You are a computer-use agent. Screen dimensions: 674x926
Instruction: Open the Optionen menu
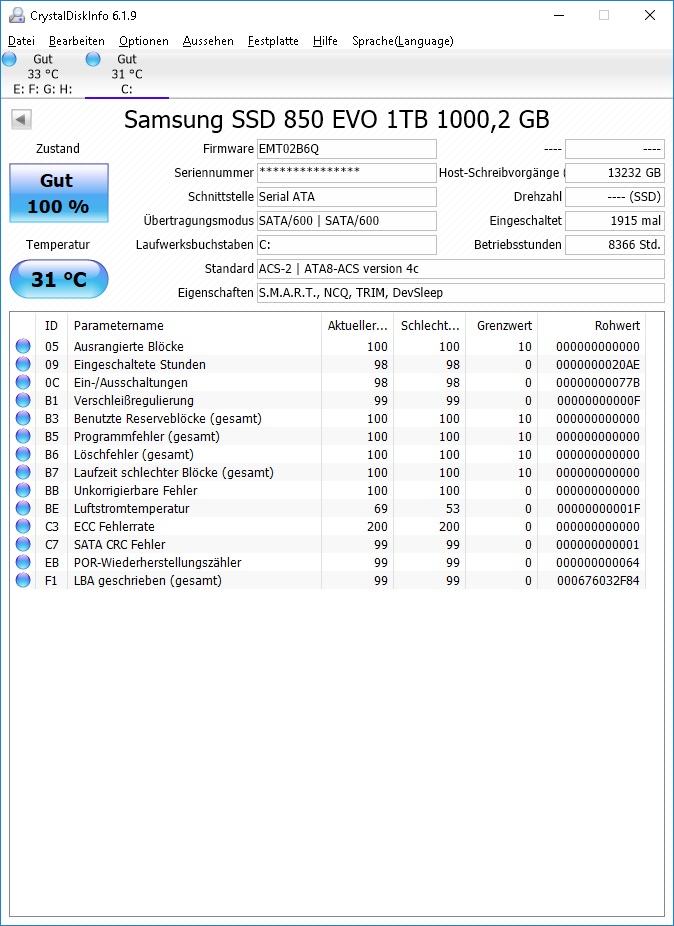[144, 41]
